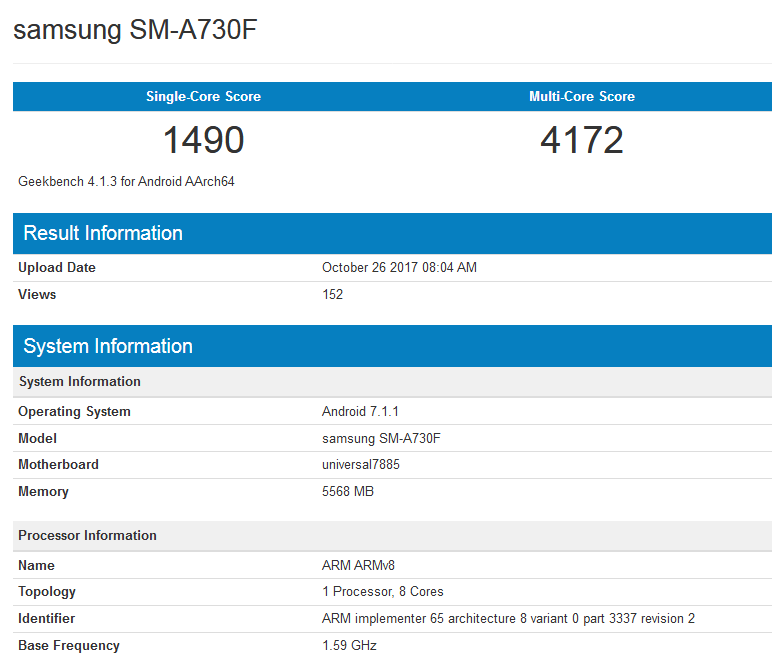781x664 pixels.
Task: Select the Motherboard label
Action: click(x=58, y=465)
